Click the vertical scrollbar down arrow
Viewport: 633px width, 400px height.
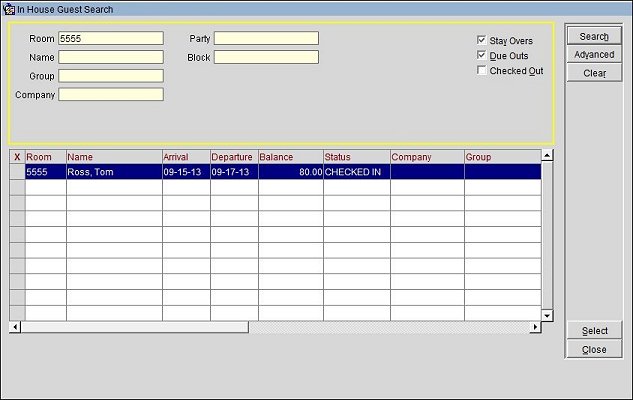tap(547, 316)
